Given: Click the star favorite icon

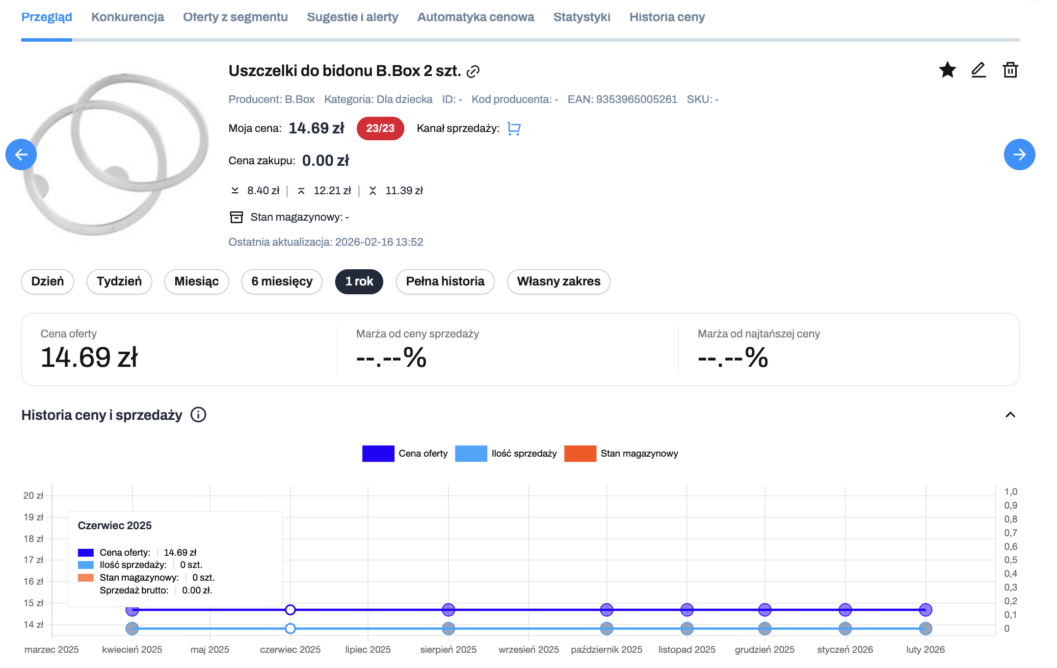Looking at the screenshot, I should [947, 70].
